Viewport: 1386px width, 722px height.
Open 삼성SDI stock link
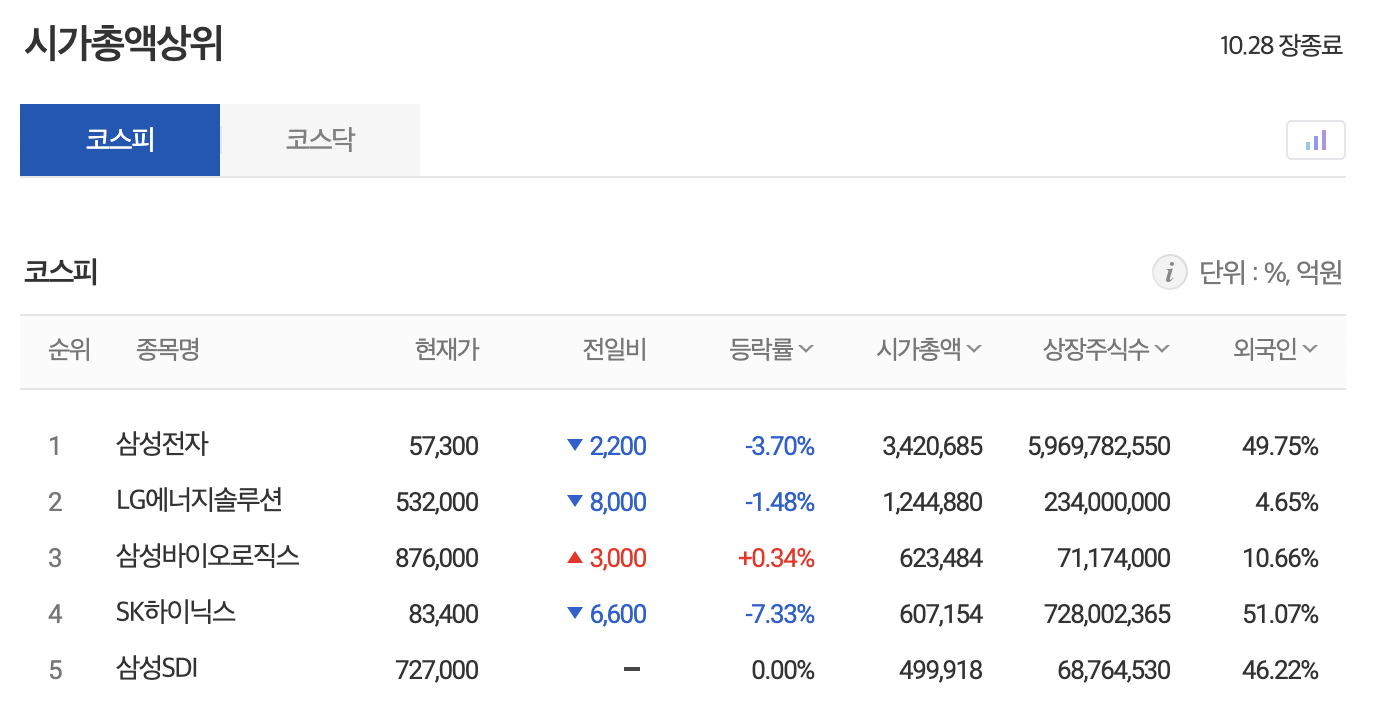[x=157, y=668]
